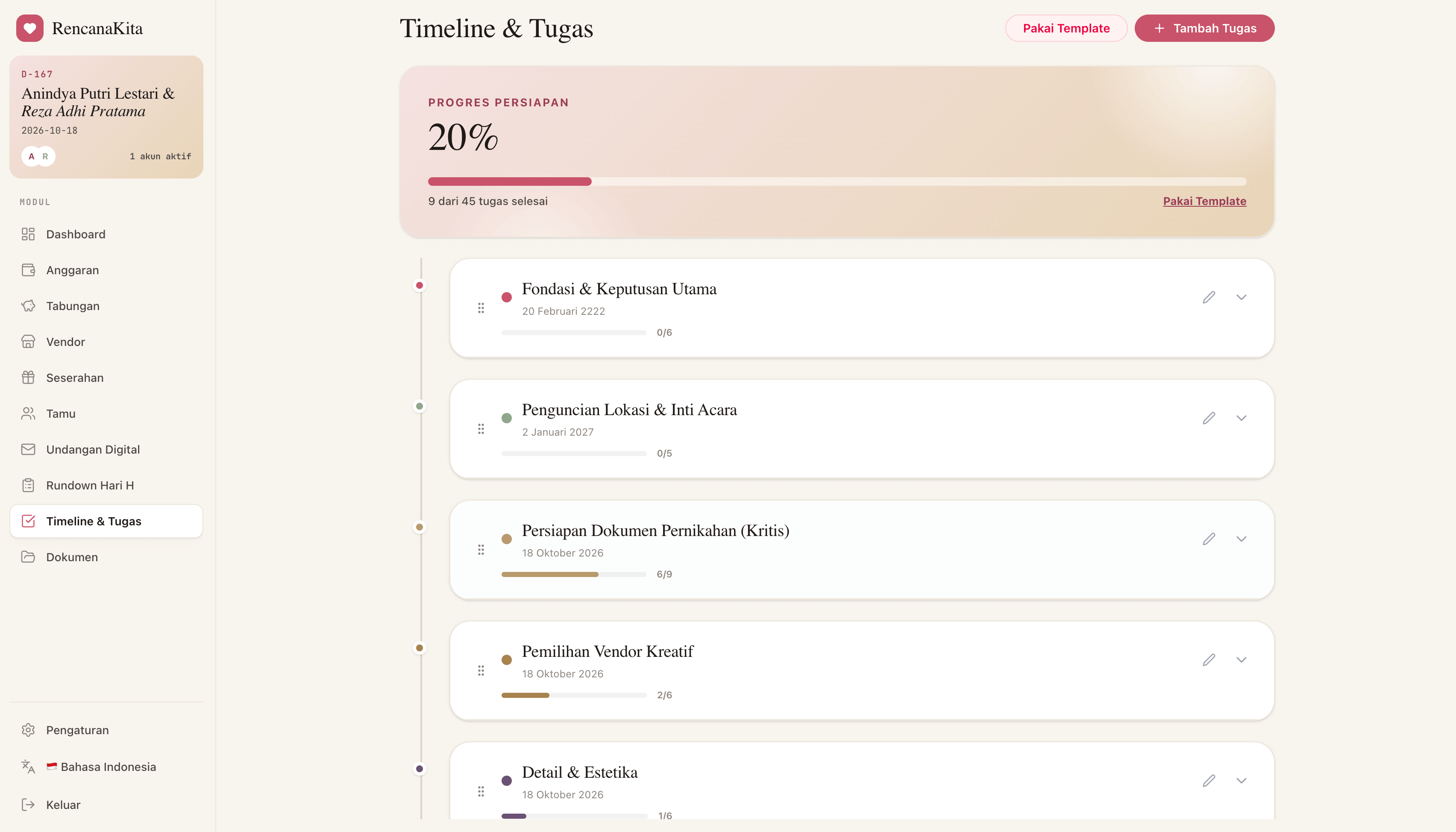The width and height of the screenshot is (1456, 832).
Task: Click the Pengaturan gear icon
Action: coord(28,730)
